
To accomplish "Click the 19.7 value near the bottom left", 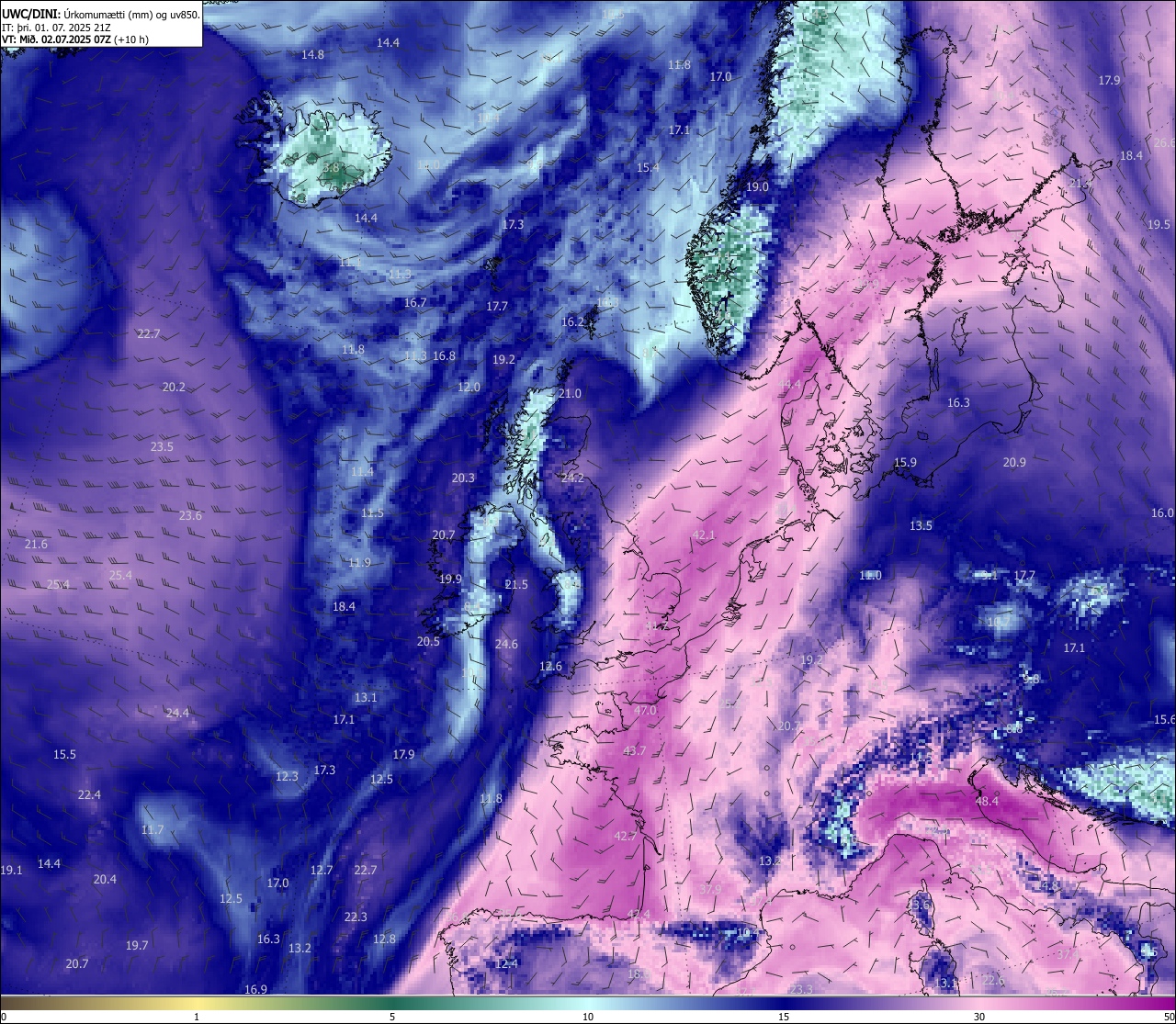I will point(137,946).
